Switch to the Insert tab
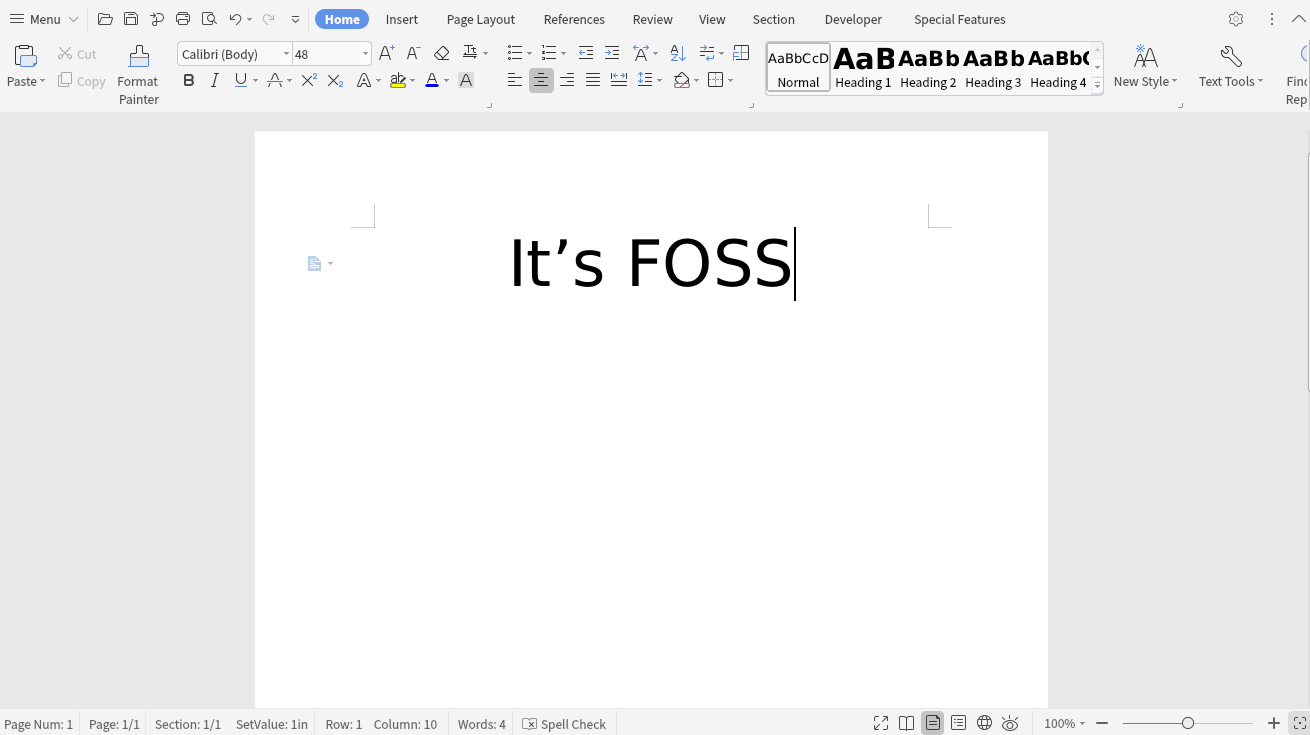1310x735 pixels. click(x=401, y=18)
